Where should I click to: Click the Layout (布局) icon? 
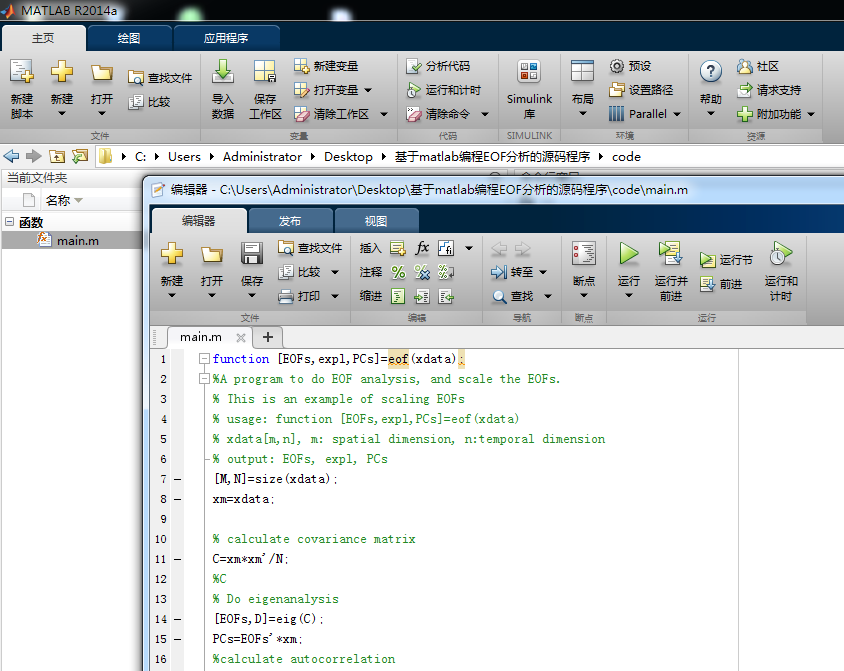click(x=582, y=72)
